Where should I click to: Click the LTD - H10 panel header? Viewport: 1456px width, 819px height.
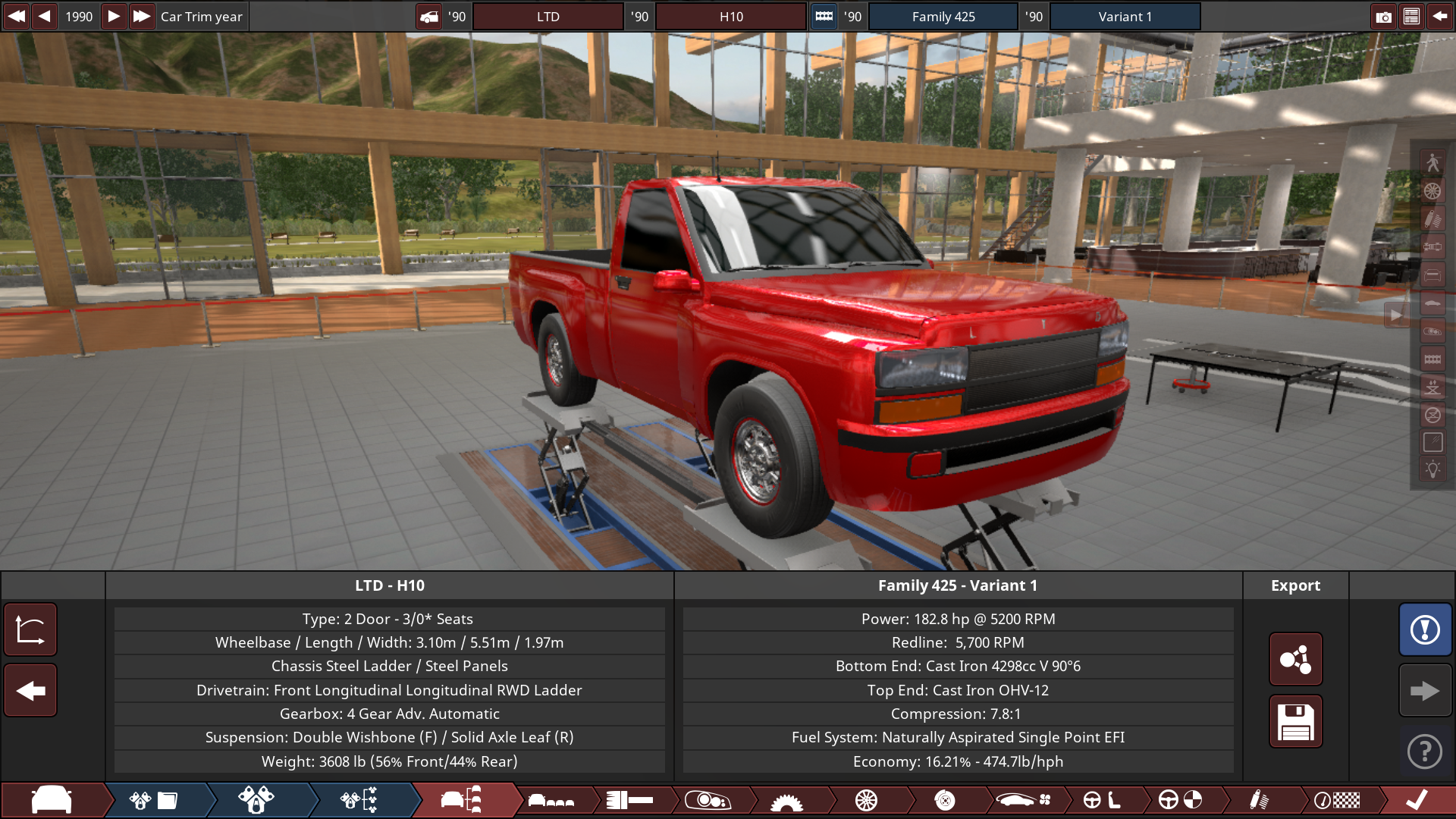click(390, 585)
